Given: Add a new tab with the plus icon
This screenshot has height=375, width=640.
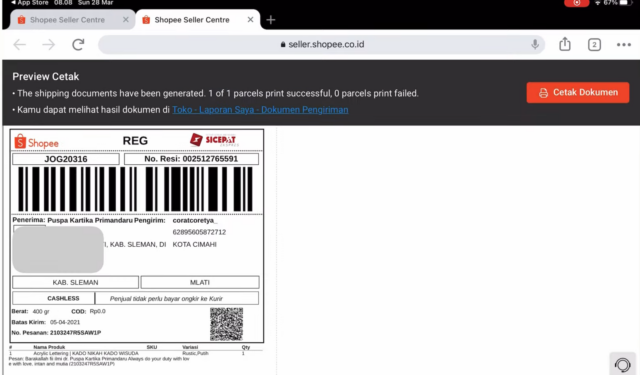Looking at the screenshot, I should click(271, 20).
